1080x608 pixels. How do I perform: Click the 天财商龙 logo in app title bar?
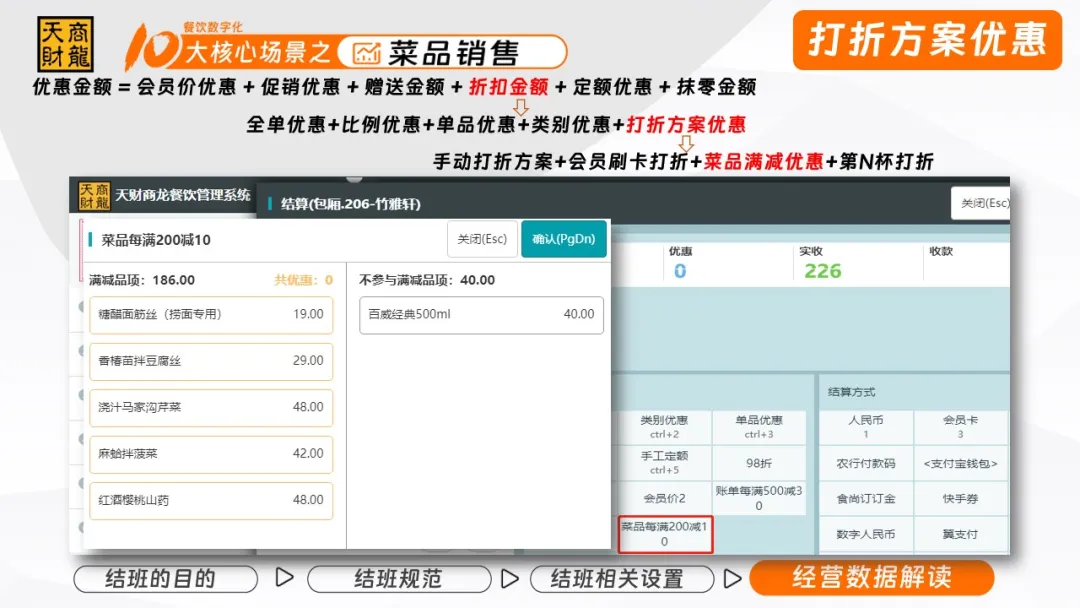coord(95,195)
